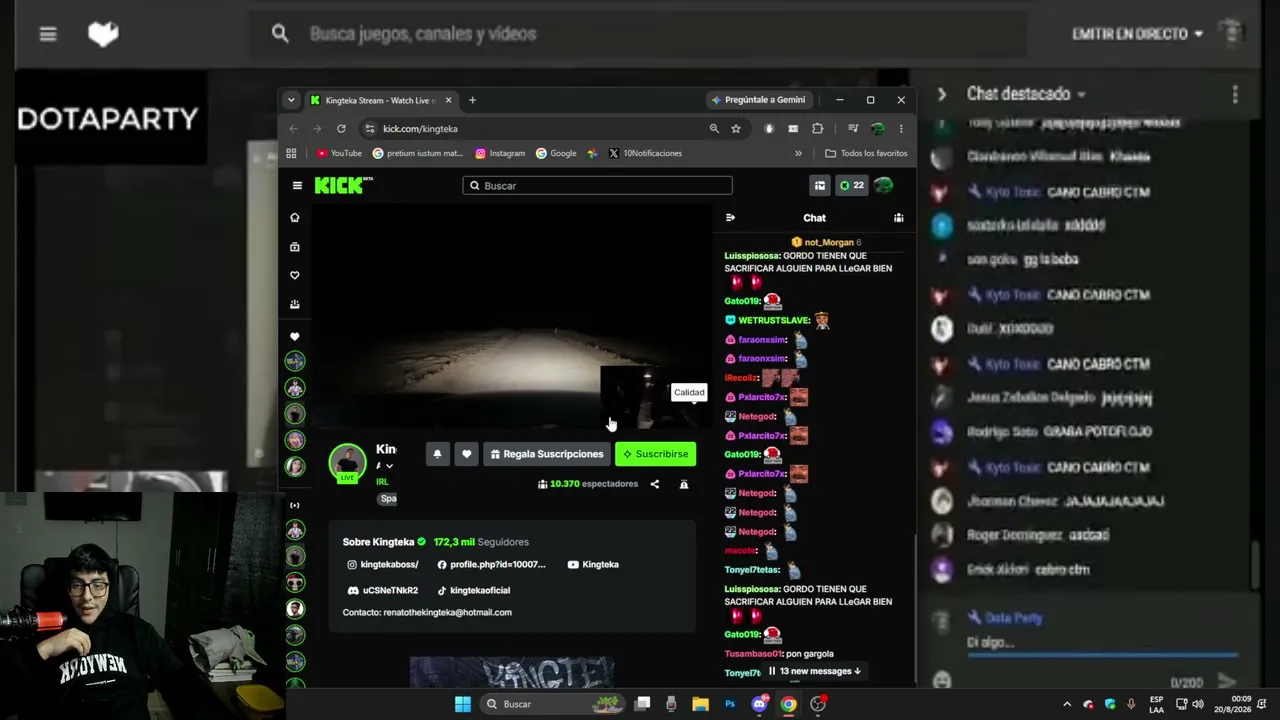This screenshot has width=1280, height=720.
Task: Click the YouTube chat Di algo... input
Action: 1100,643
